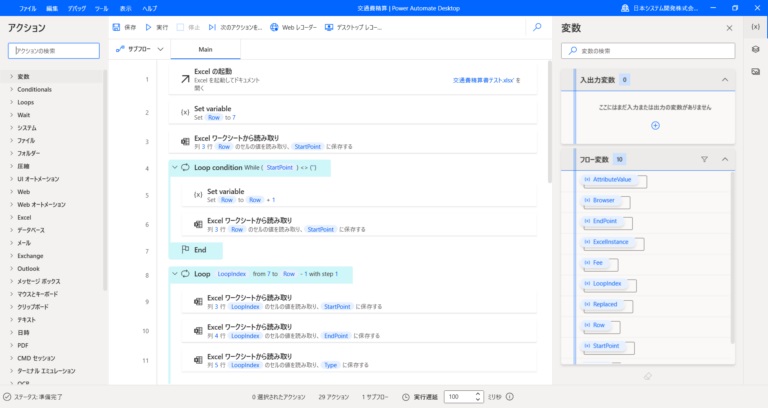Click the variables list scrollbar
This screenshot has height=408, width=768.
tap(733, 257)
